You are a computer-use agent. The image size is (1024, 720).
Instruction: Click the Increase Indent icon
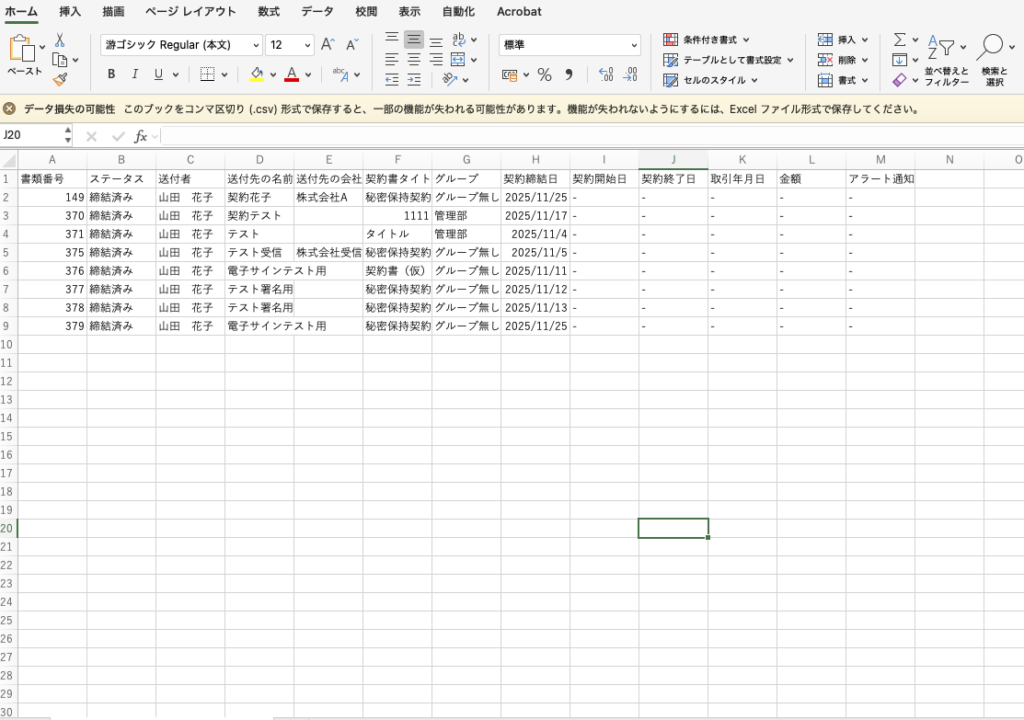(x=414, y=79)
